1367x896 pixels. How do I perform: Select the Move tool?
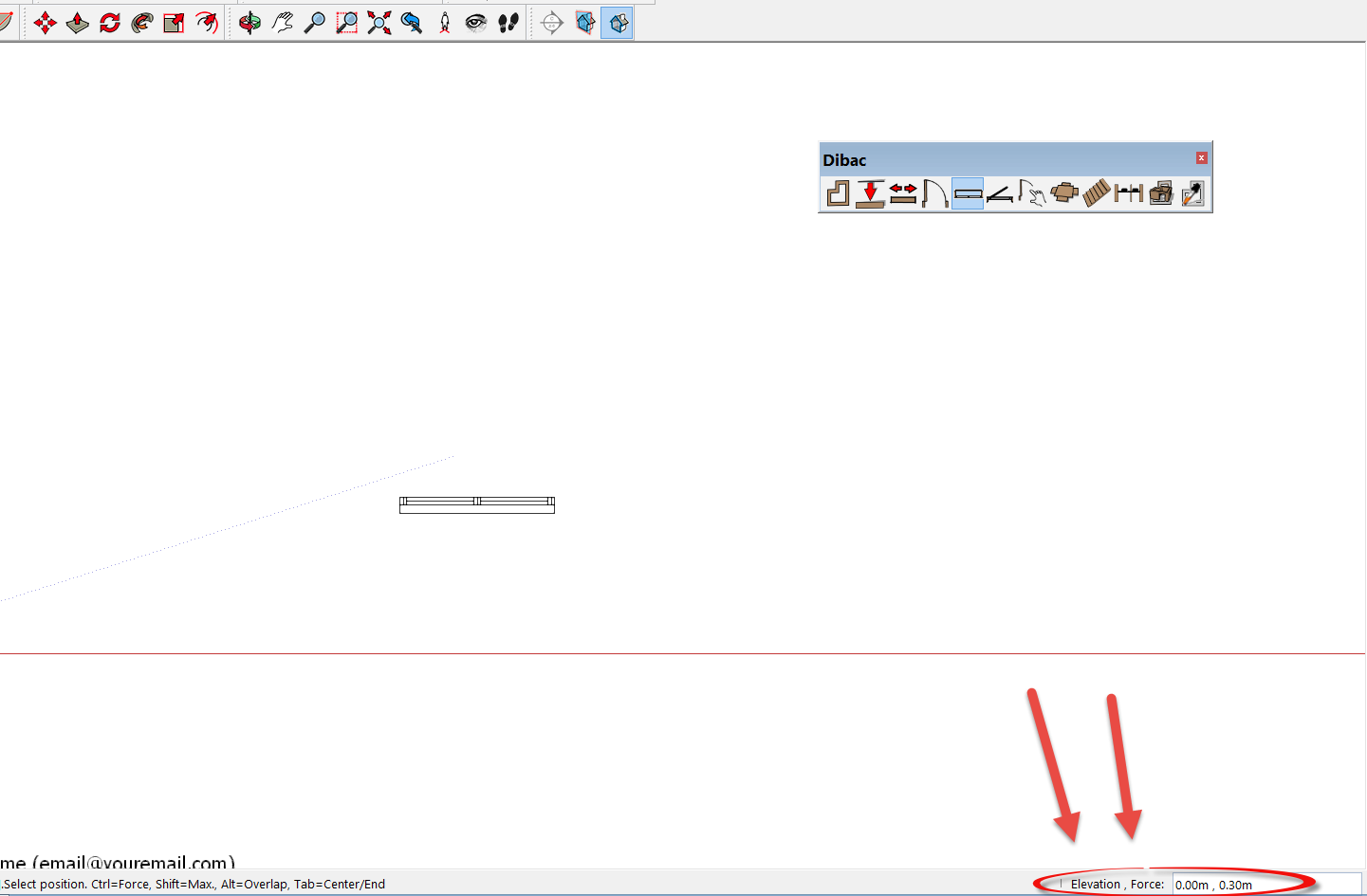coord(45,23)
